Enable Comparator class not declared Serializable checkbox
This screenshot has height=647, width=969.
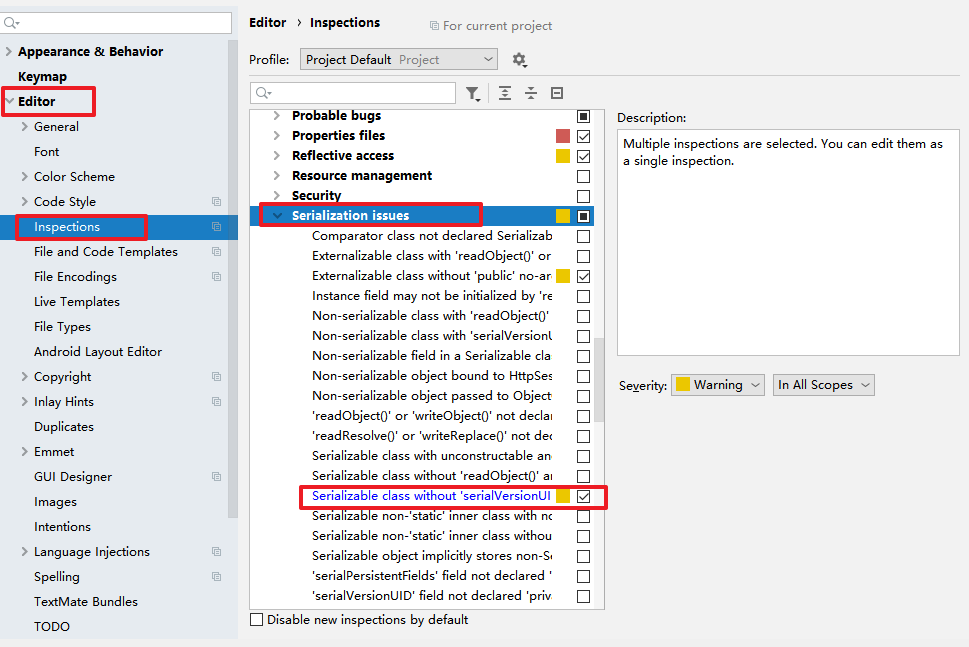tap(583, 236)
